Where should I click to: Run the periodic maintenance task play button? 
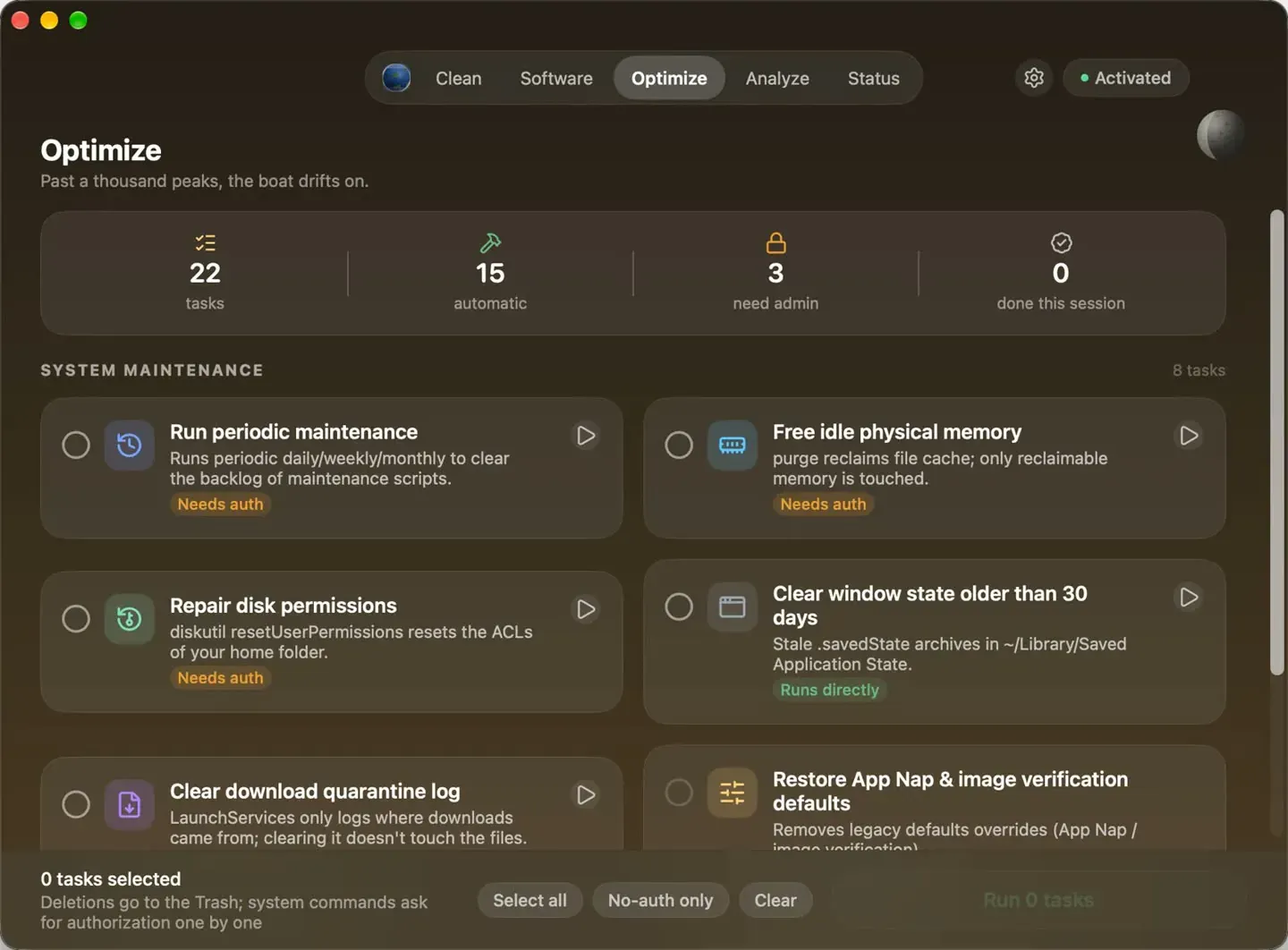coord(586,436)
